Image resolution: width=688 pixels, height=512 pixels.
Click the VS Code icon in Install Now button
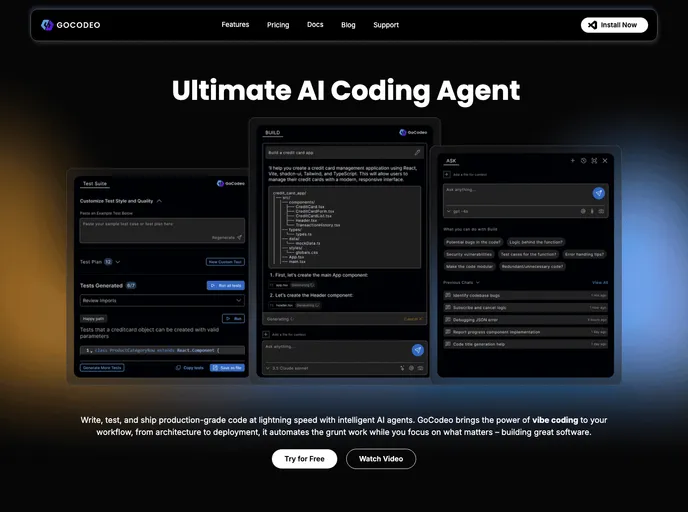pos(592,25)
